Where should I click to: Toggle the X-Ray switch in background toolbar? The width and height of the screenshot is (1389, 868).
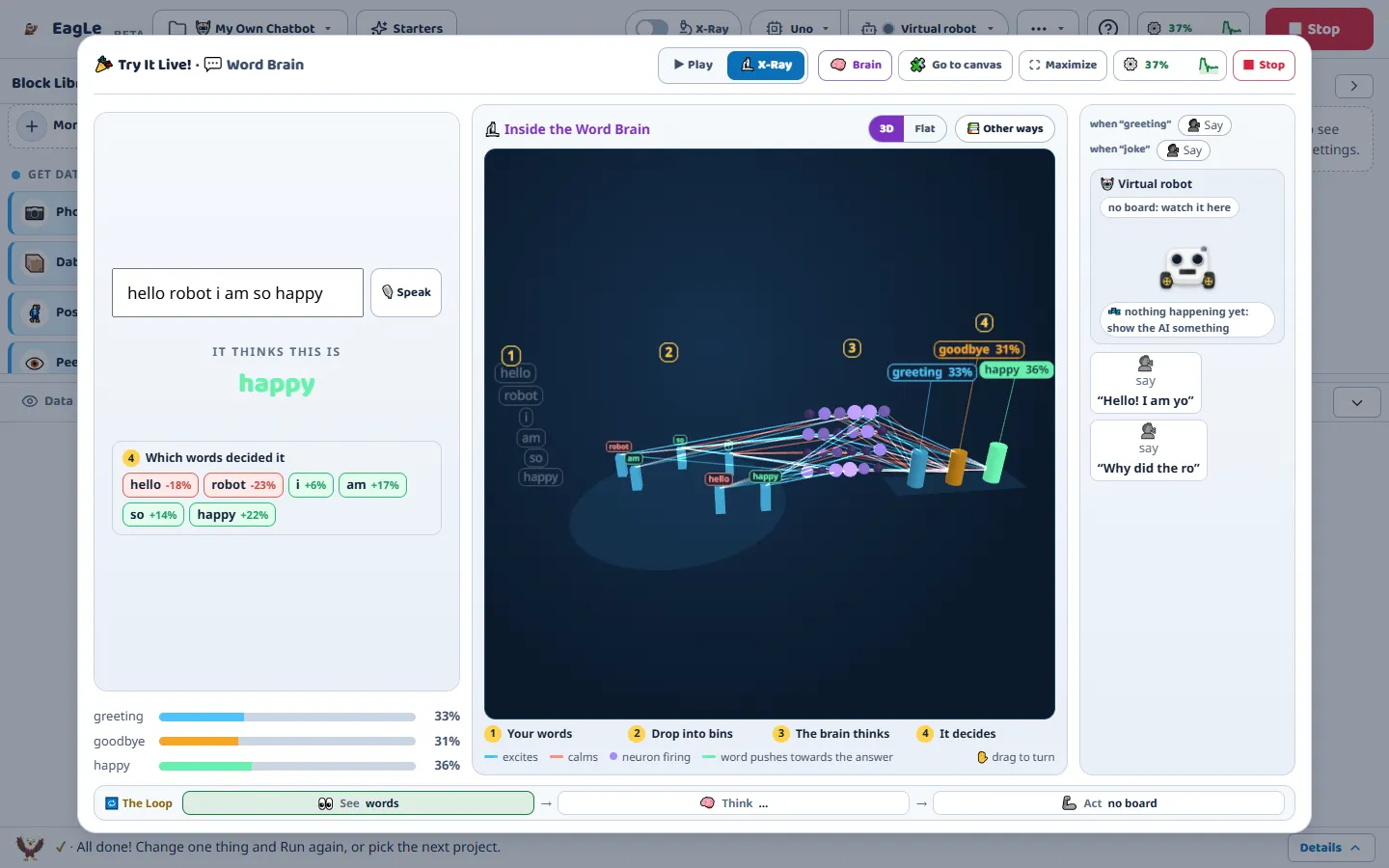[x=652, y=28]
